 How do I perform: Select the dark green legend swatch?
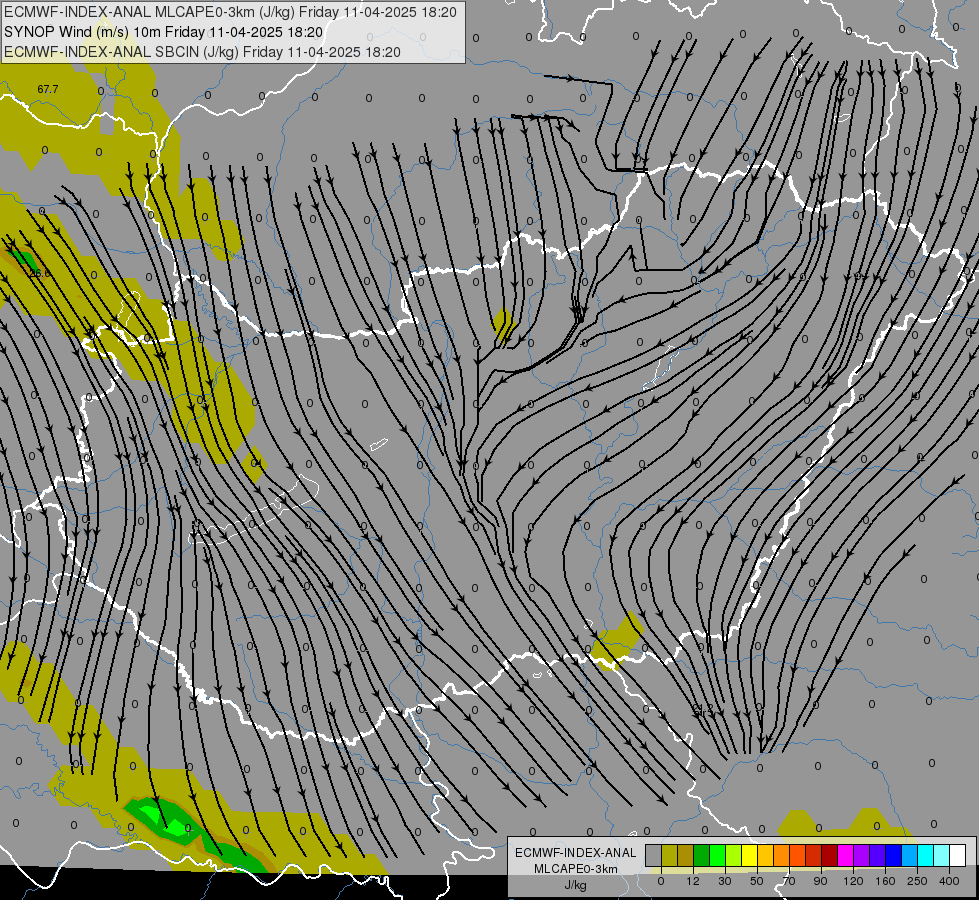[702, 855]
